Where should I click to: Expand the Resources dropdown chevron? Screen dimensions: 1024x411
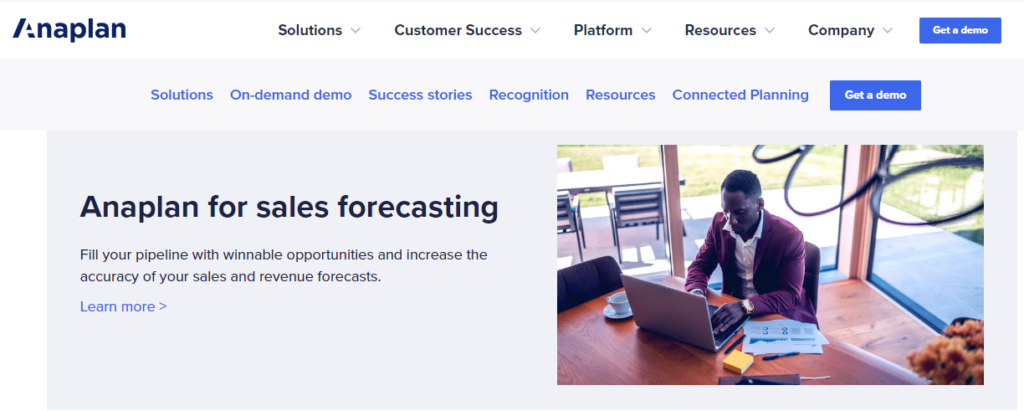click(769, 31)
